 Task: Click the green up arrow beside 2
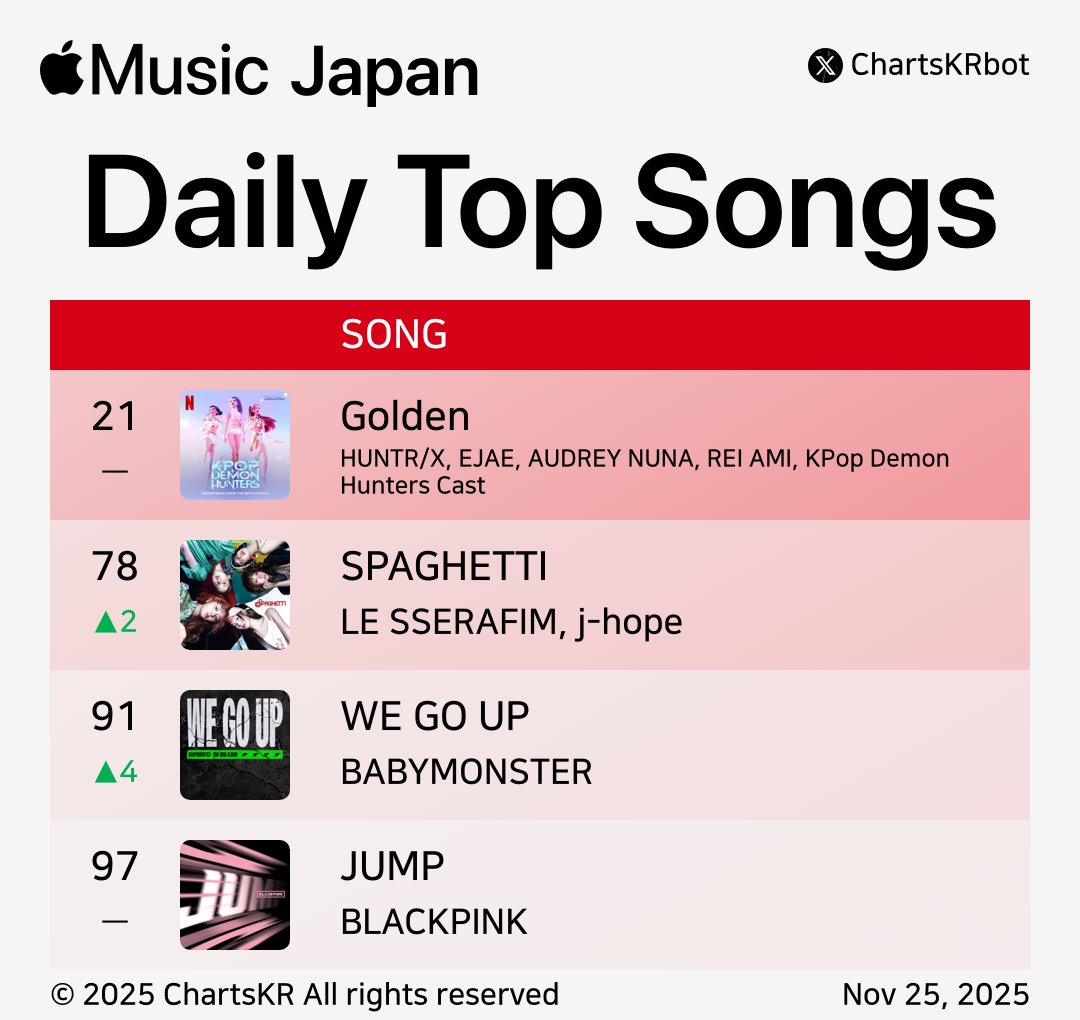pos(105,623)
